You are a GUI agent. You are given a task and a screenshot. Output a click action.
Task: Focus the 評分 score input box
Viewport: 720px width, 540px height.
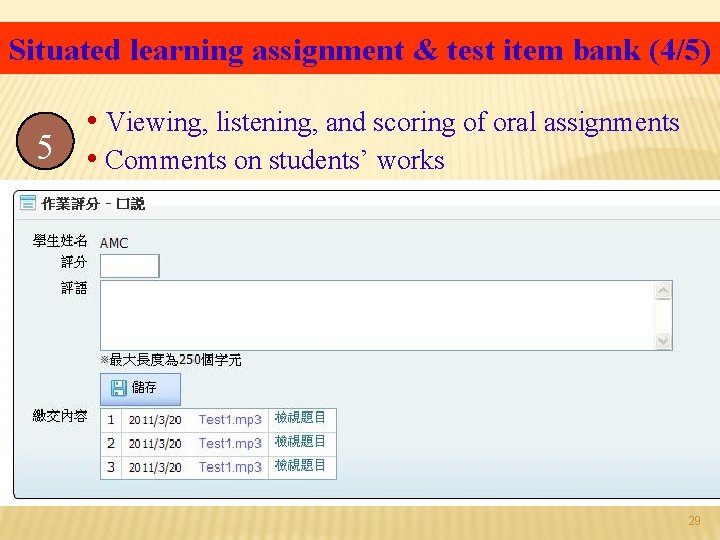coord(129,266)
